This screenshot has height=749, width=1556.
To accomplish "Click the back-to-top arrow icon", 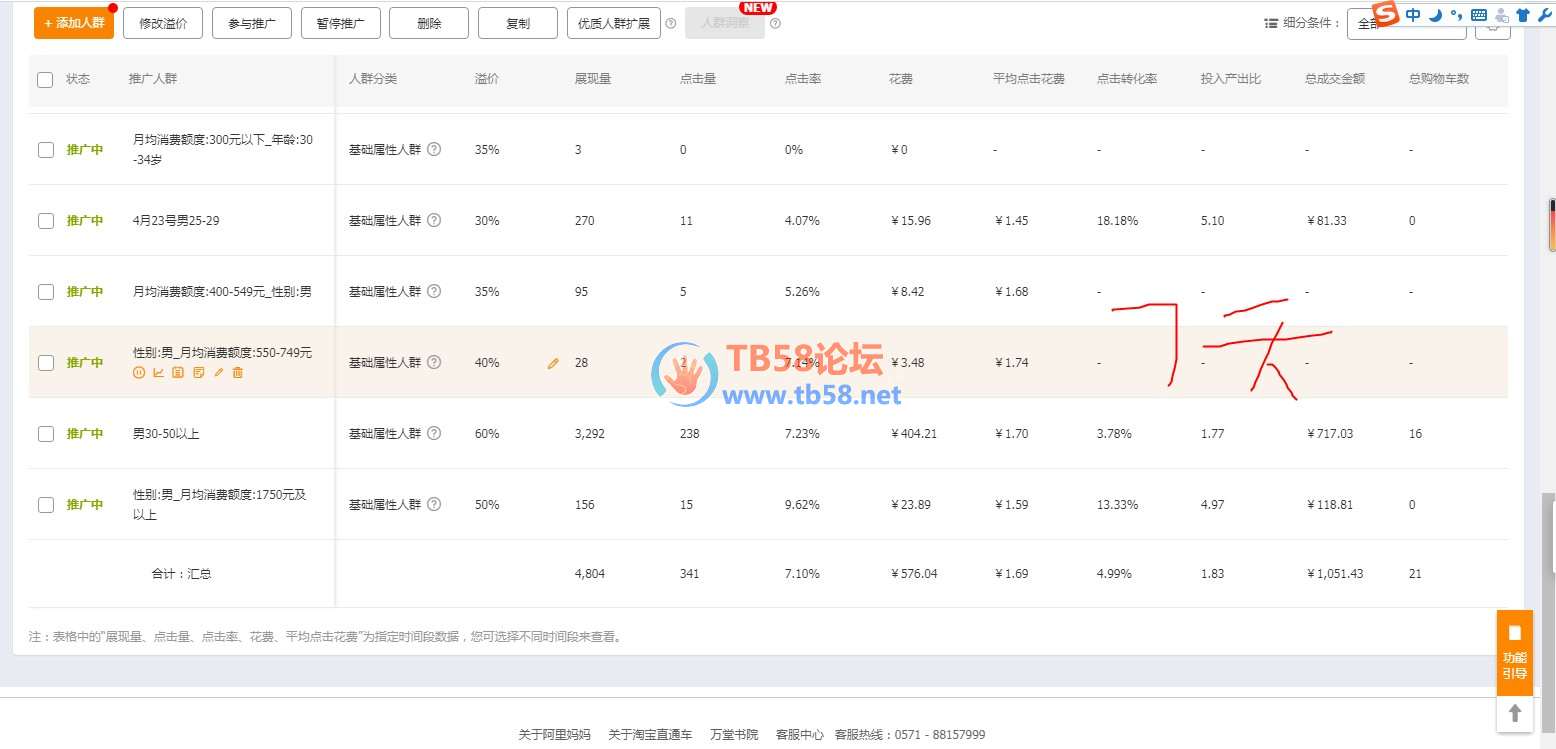I will tap(1514, 713).
